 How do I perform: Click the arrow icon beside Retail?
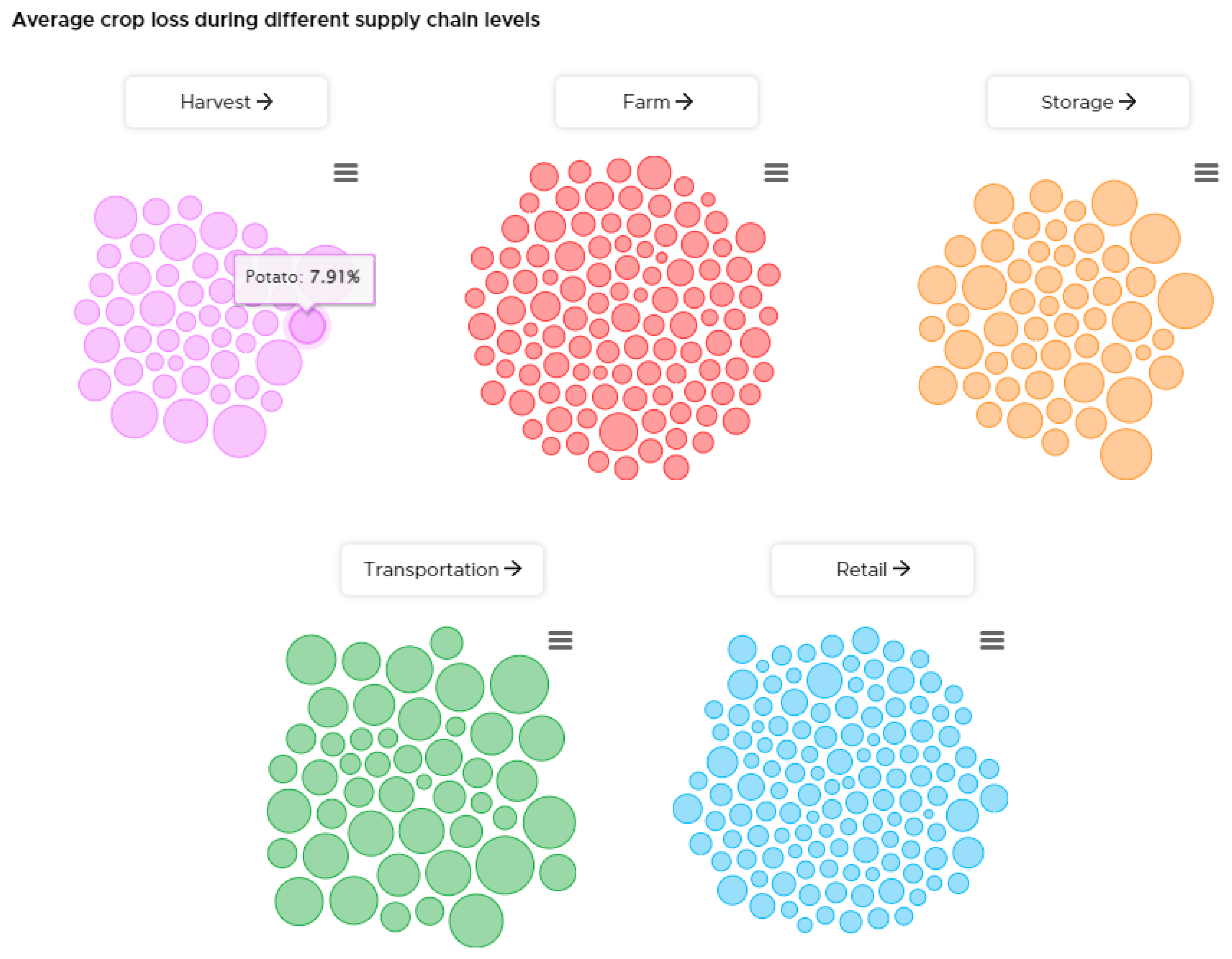click(x=902, y=569)
